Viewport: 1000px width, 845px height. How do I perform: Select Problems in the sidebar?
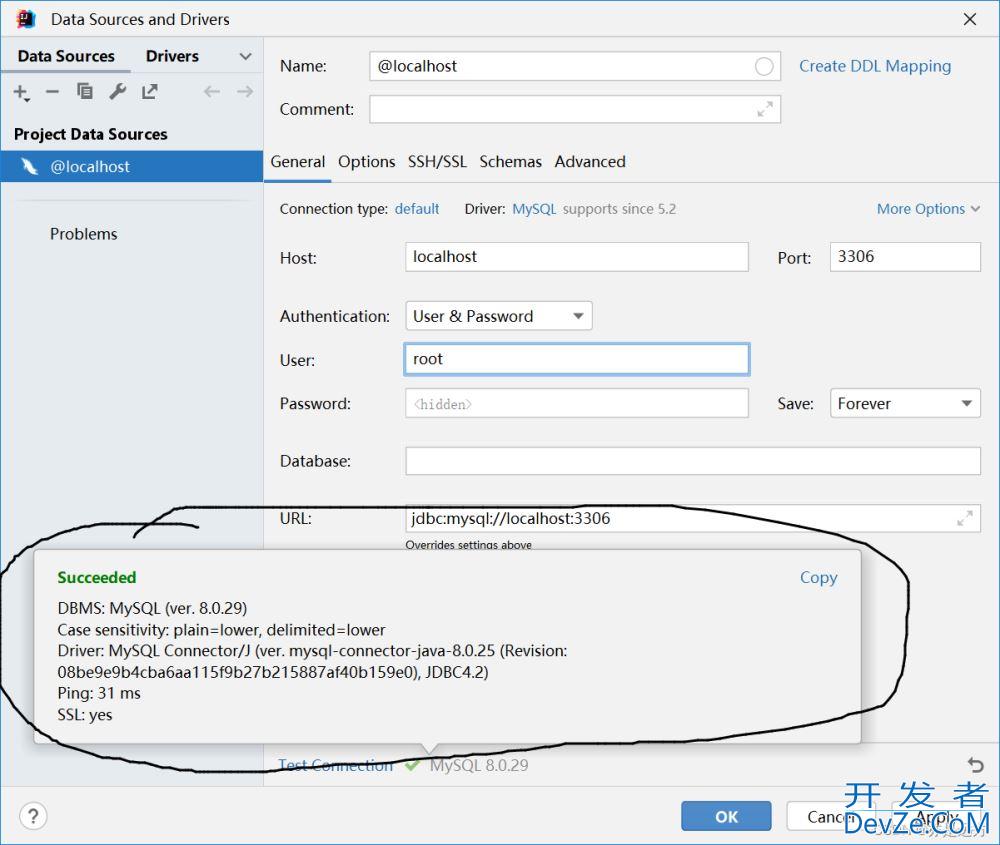(84, 234)
